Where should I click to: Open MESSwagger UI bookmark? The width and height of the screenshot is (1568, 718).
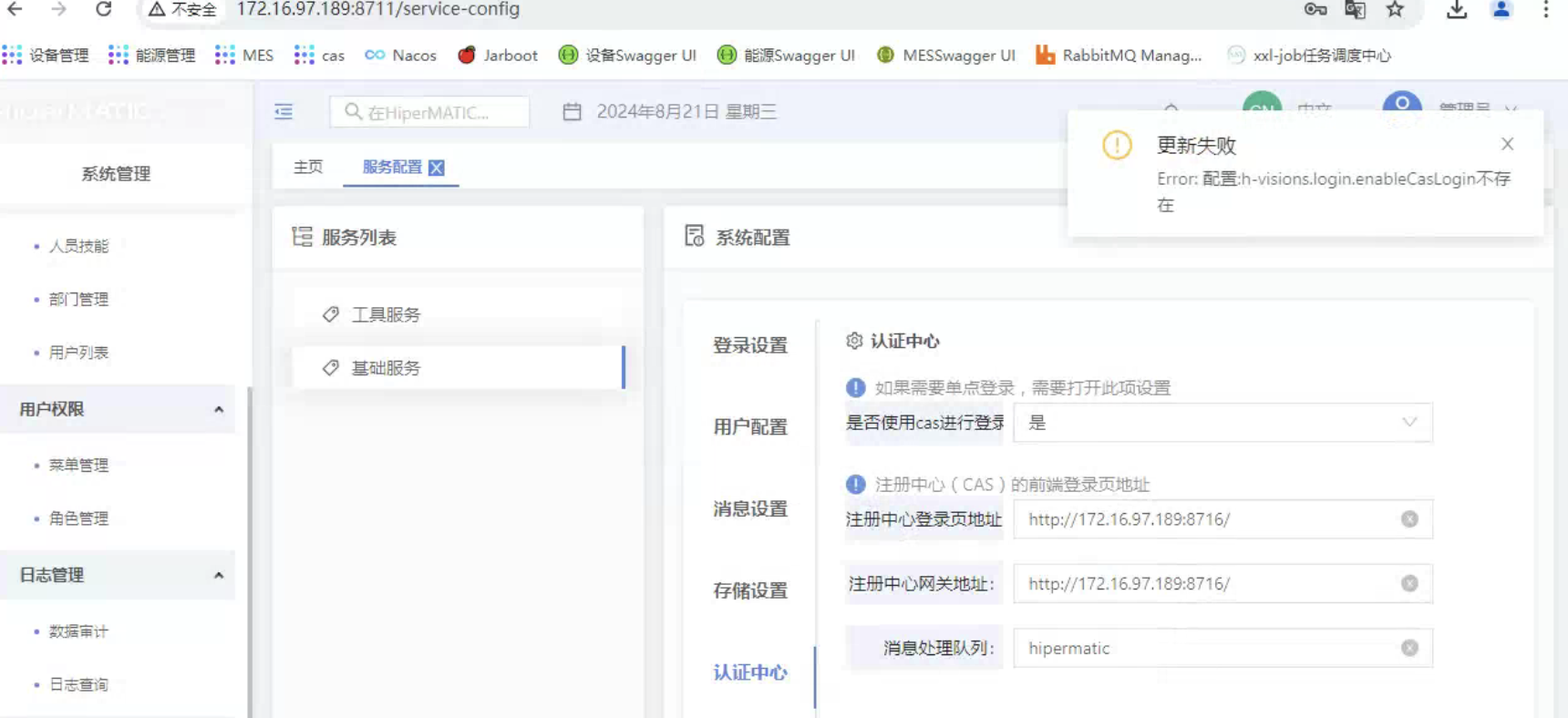945,56
